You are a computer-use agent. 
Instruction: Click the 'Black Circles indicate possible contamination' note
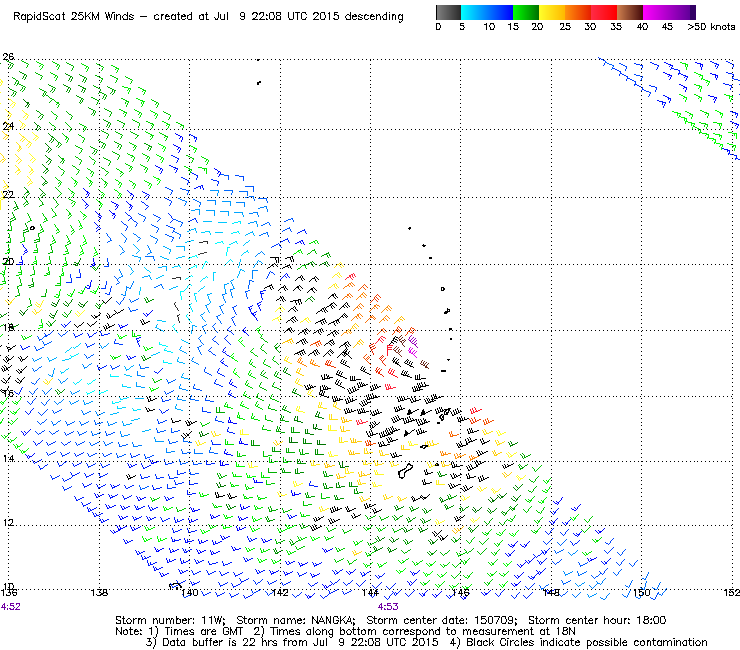(x=587, y=642)
